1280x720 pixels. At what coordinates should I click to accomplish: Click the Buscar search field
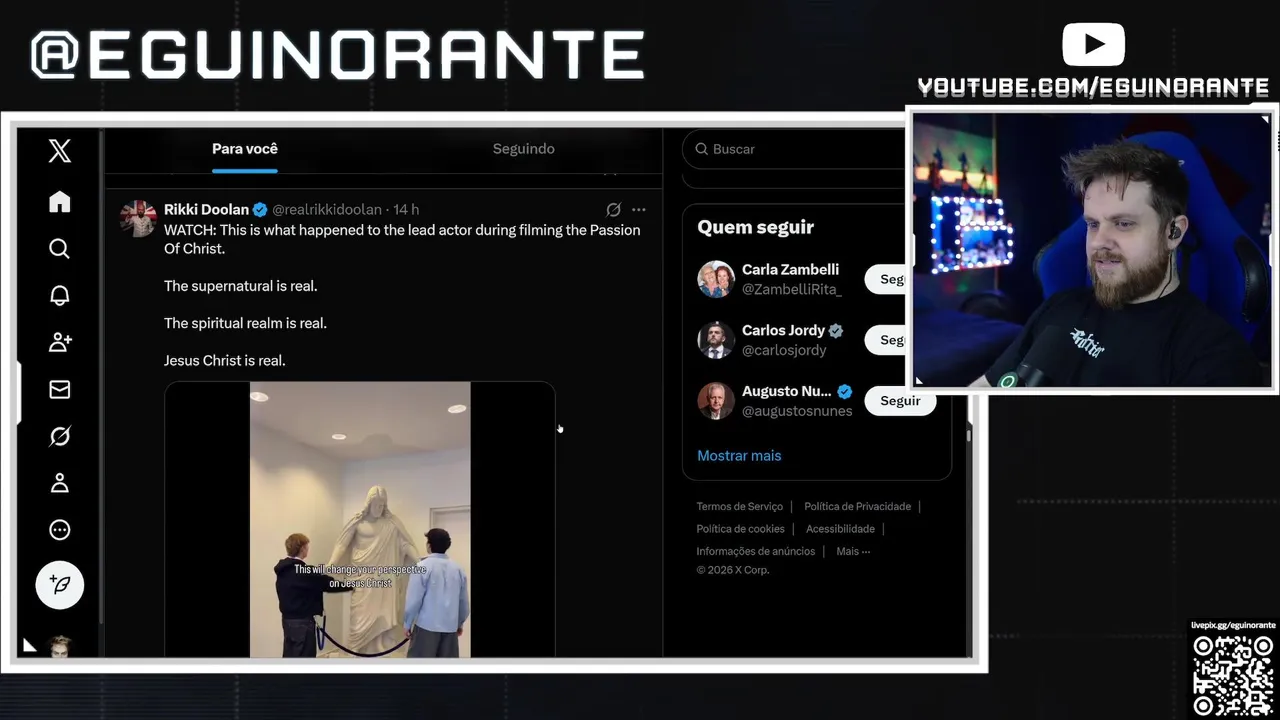795,149
